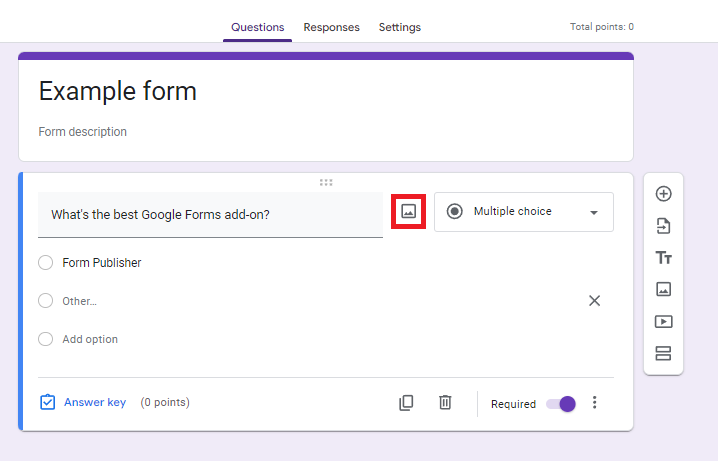
Task: Select the Other radio option
Action: coord(45,301)
